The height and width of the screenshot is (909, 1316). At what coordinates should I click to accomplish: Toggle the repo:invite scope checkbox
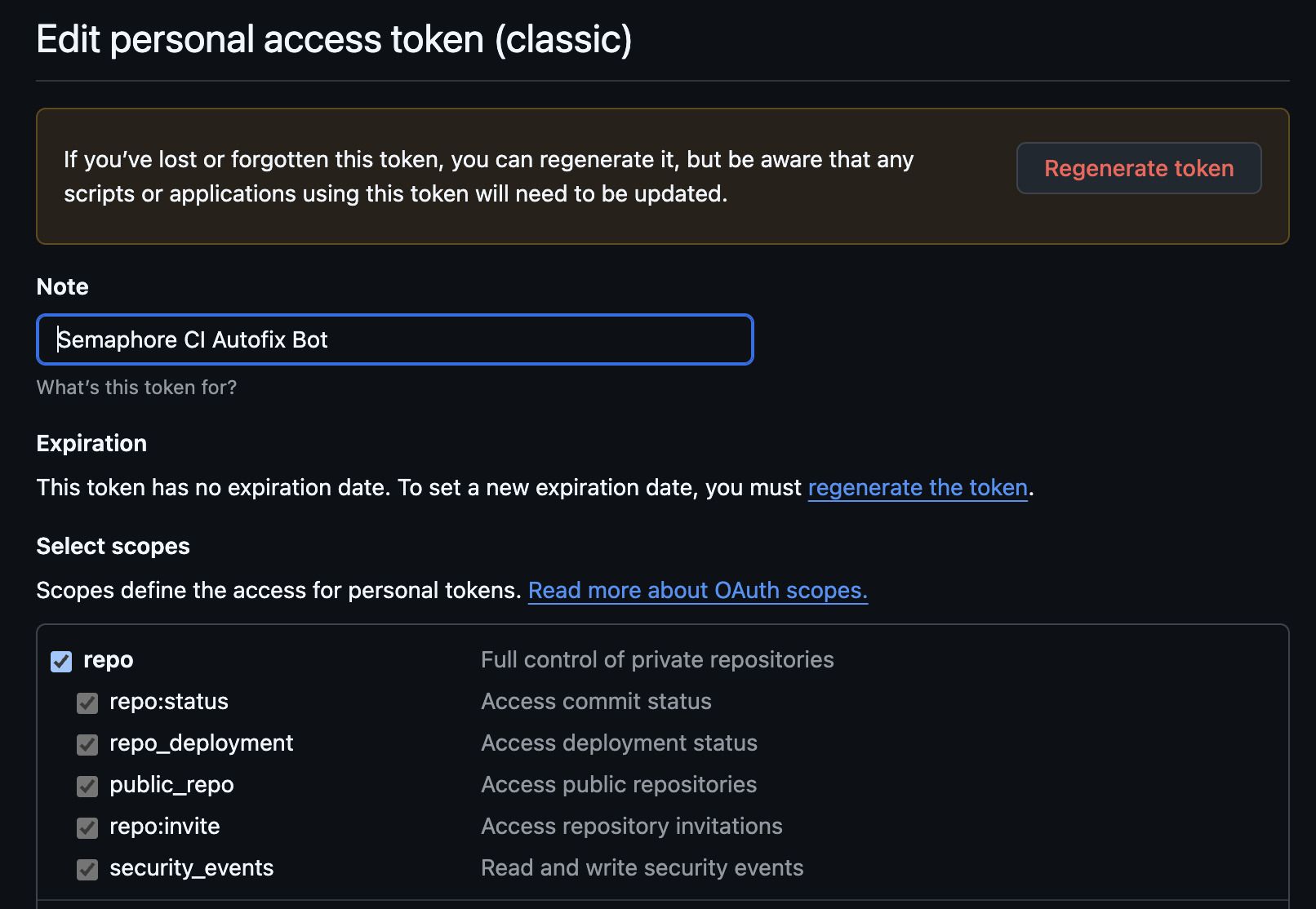(87, 827)
